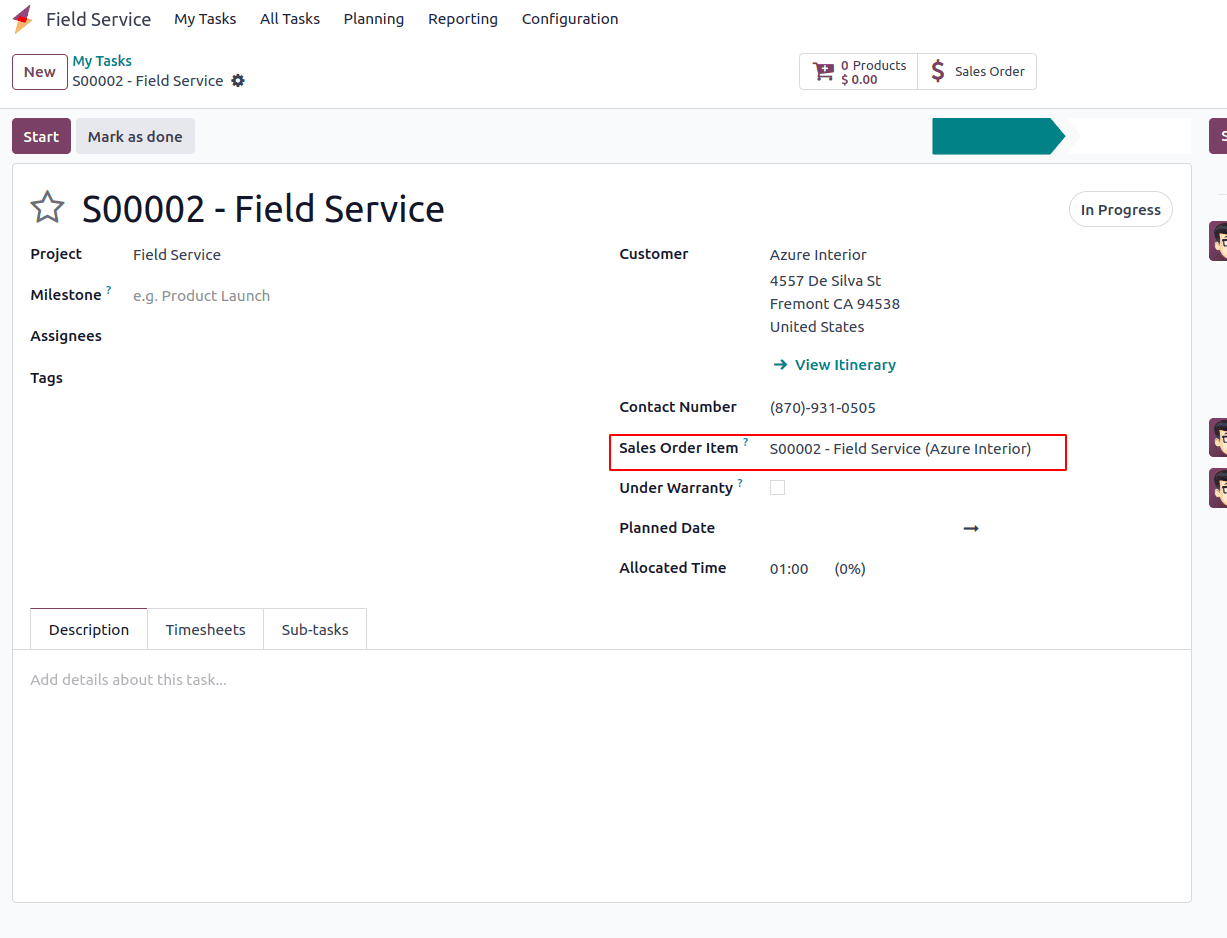Star the S00002 task as favorite
This screenshot has width=1227, height=938.
pos(47,208)
